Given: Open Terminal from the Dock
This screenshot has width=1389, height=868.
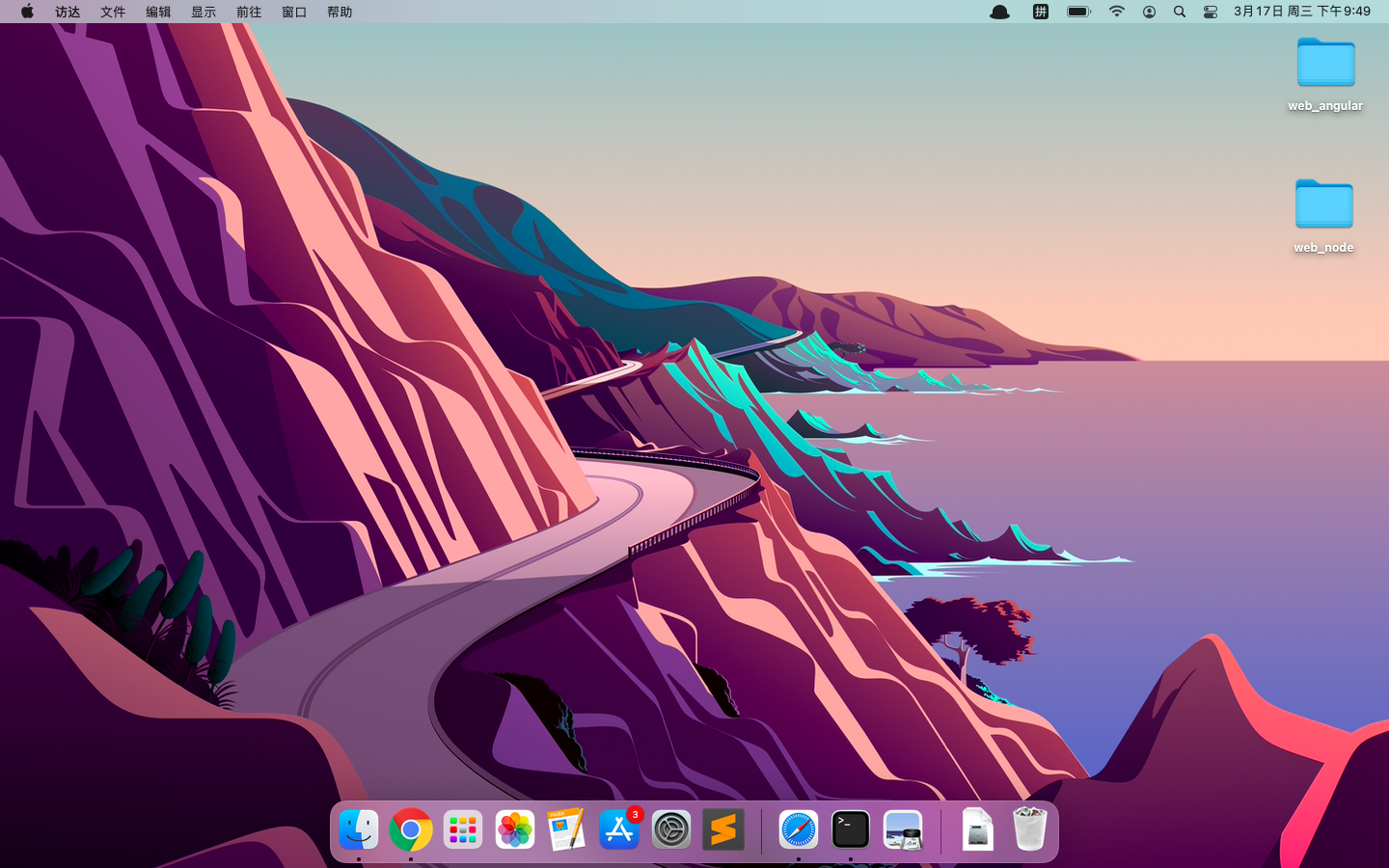Looking at the screenshot, I should [x=851, y=829].
